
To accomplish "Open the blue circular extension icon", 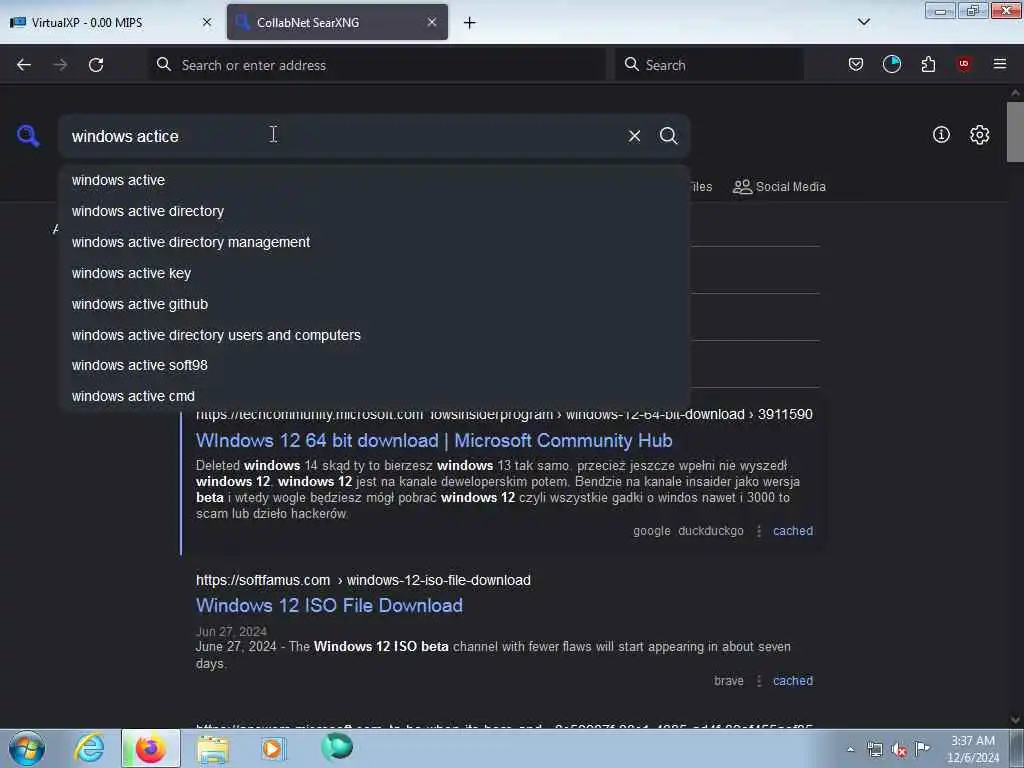I will click(x=891, y=64).
